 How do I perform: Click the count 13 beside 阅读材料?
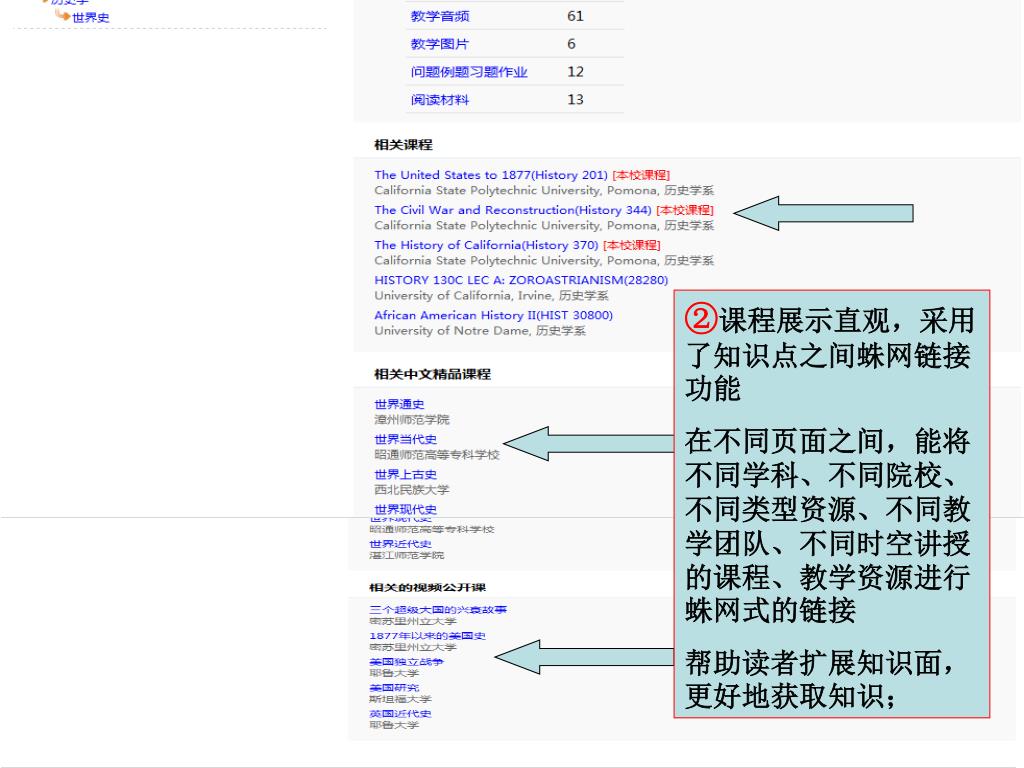coord(575,100)
